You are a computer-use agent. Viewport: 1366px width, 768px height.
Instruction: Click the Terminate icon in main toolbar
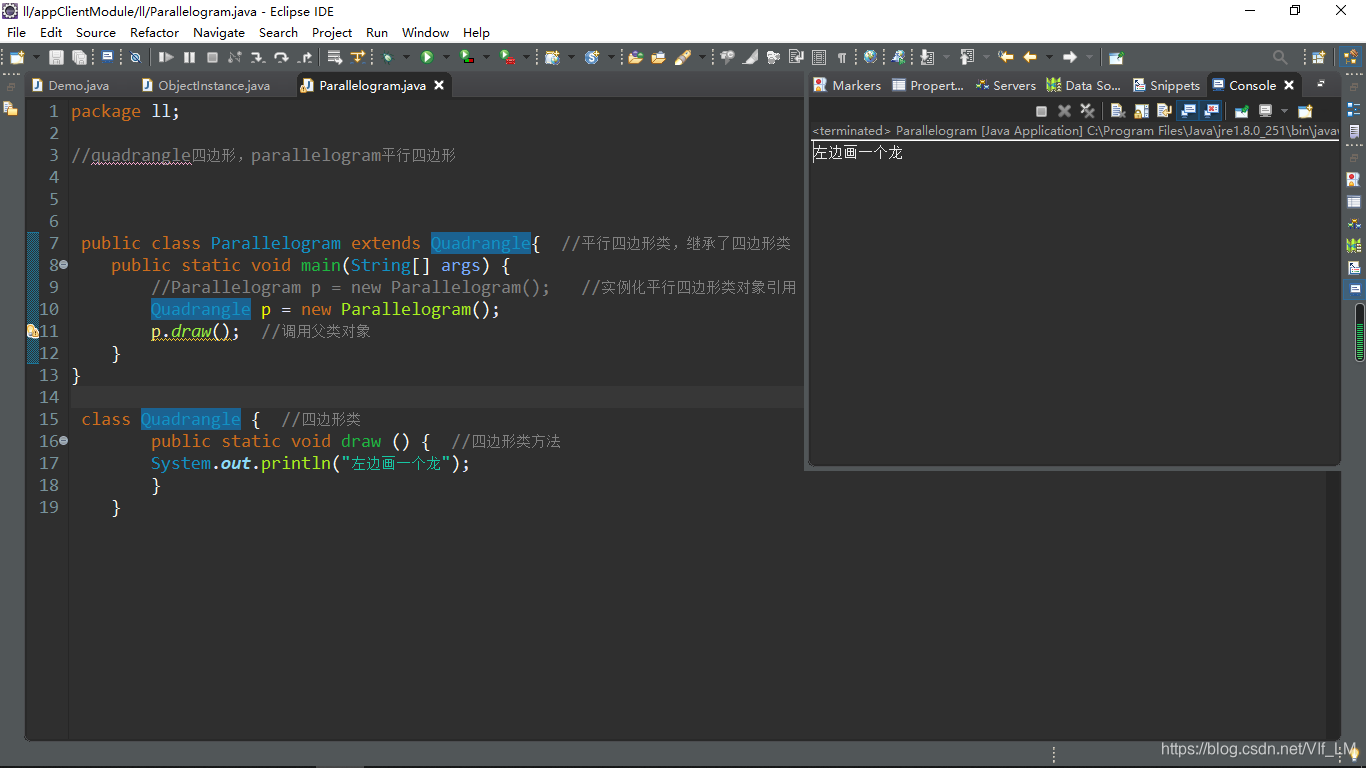(x=212, y=57)
